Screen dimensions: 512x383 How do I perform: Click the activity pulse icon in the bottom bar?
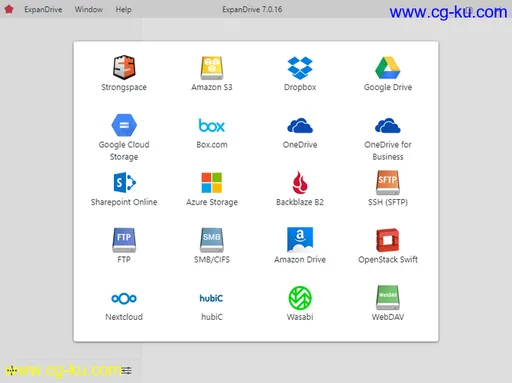coord(11,370)
